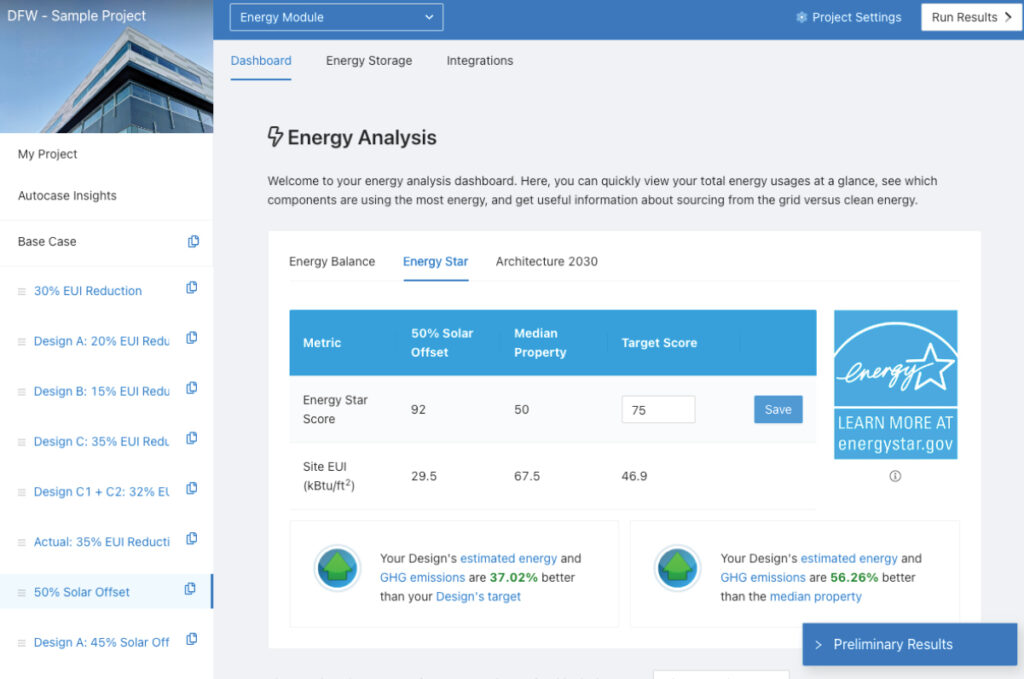Follow the median property link
The image size is (1024, 679).
[x=815, y=596]
